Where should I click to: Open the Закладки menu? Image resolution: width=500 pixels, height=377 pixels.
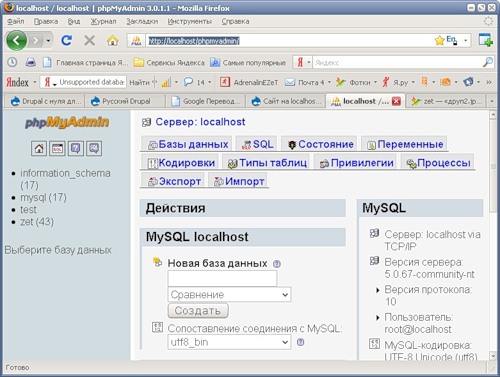142,21
